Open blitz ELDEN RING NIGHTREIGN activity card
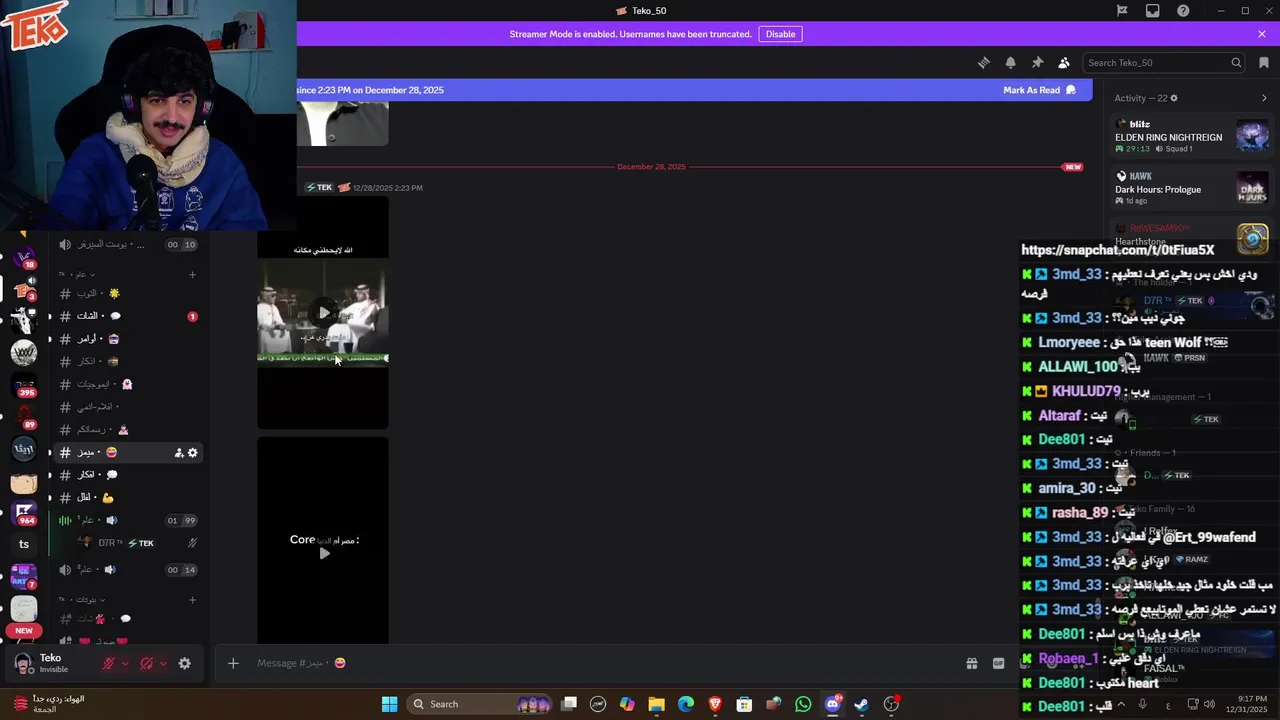Viewport: 1280px width, 720px height. pos(1192,136)
